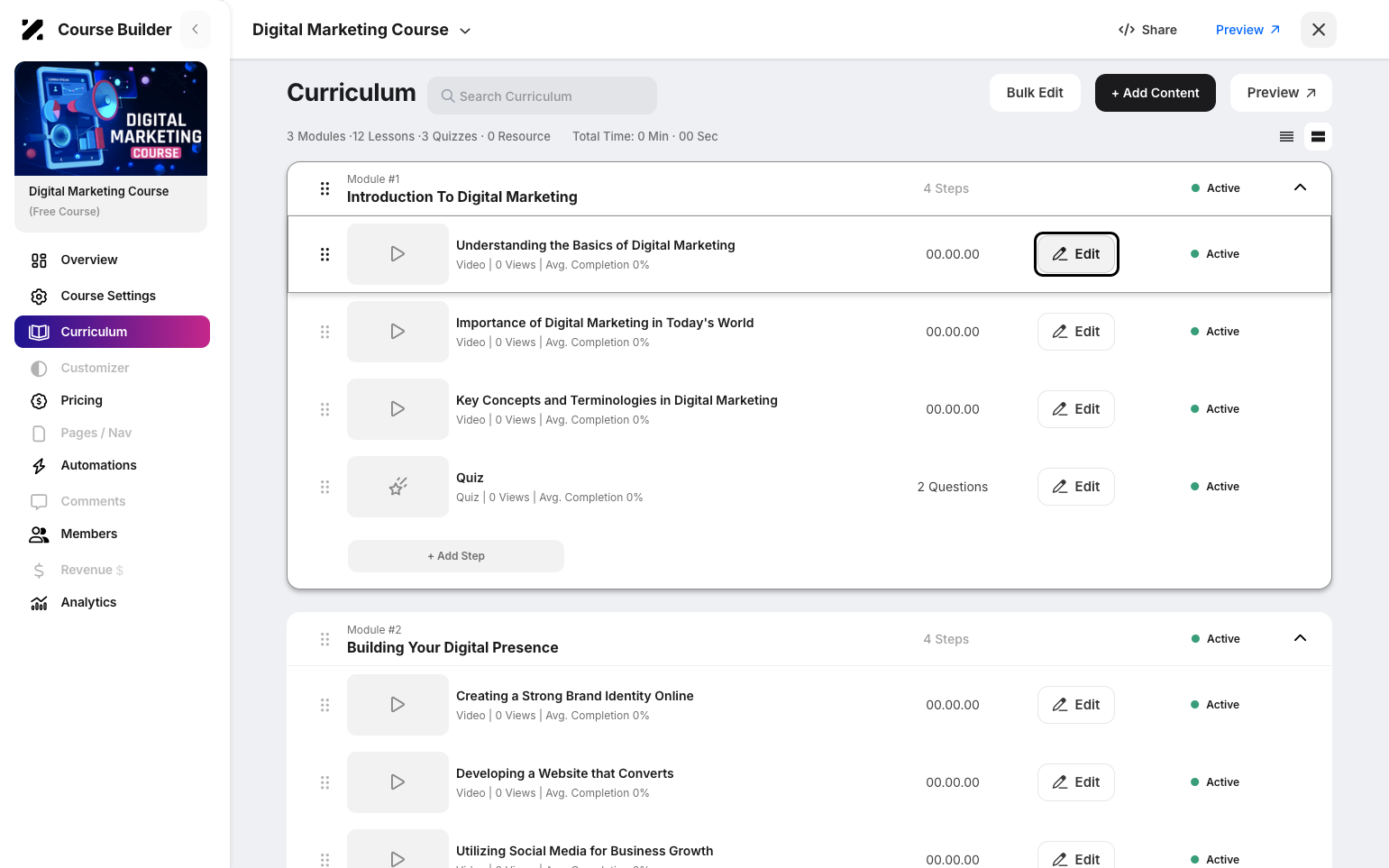This screenshot has width=1389, height=868.
Task: Open the Quiz step thumbnail
Action: [x=398, y=487]
